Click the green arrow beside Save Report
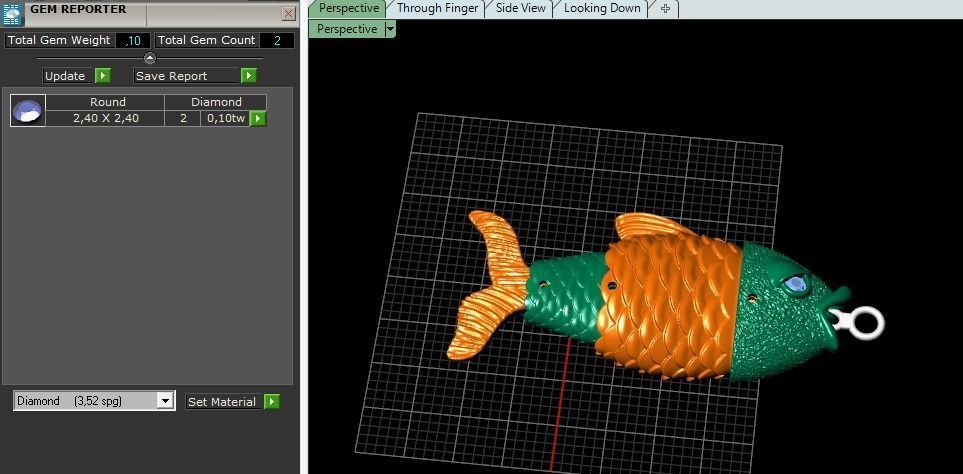This screenshot has width=963, height=474. point(248,76)
